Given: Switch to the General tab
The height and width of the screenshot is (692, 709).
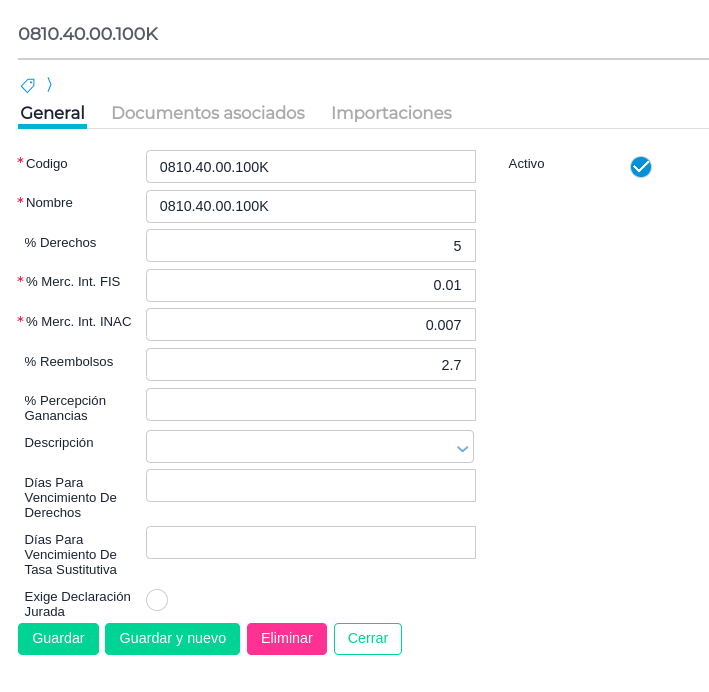Looking at the screenshot, I should pos(52,113).
